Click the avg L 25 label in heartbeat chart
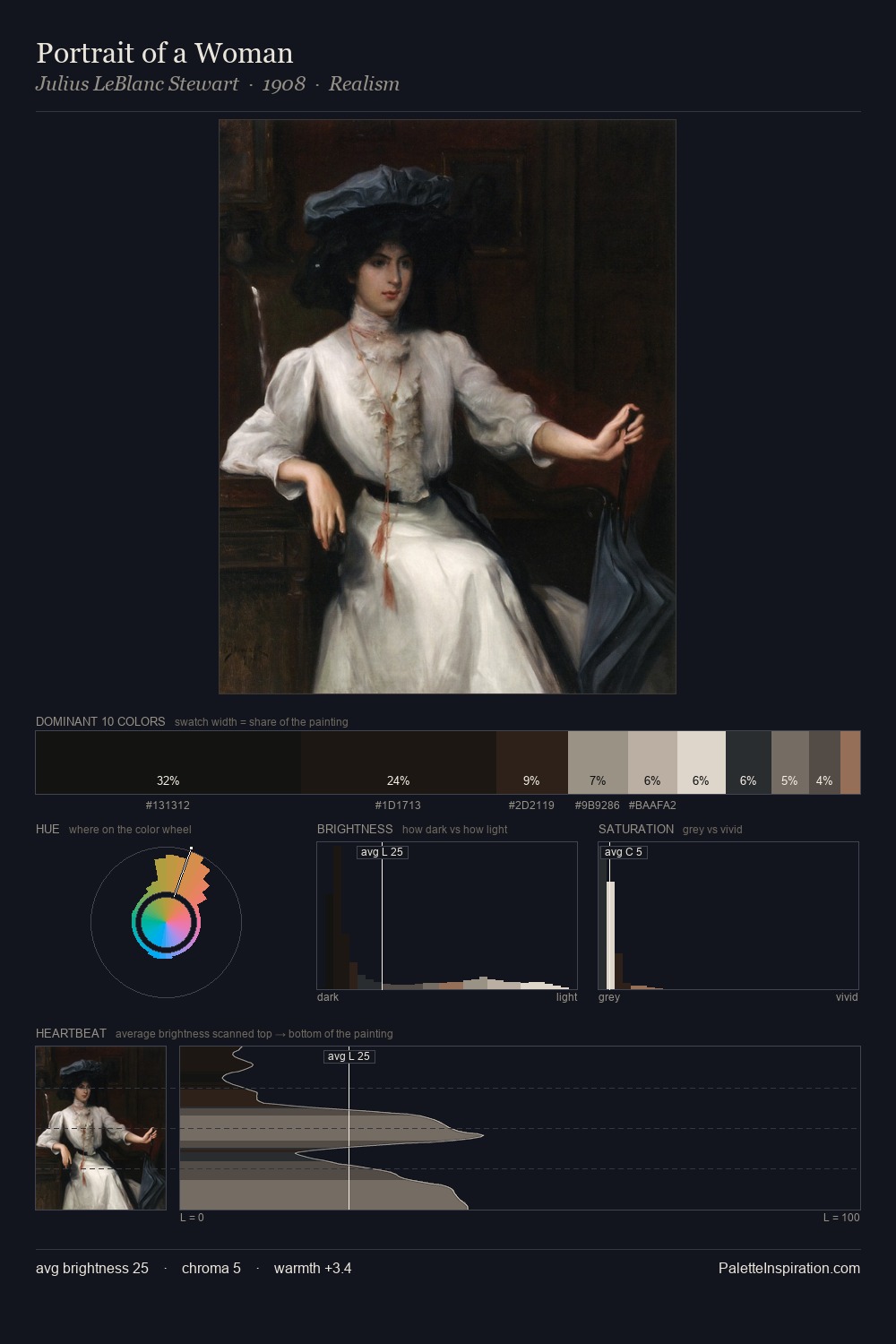Screen dimensions: 896x1344 pyautogui.click(x=349, y=1056)
